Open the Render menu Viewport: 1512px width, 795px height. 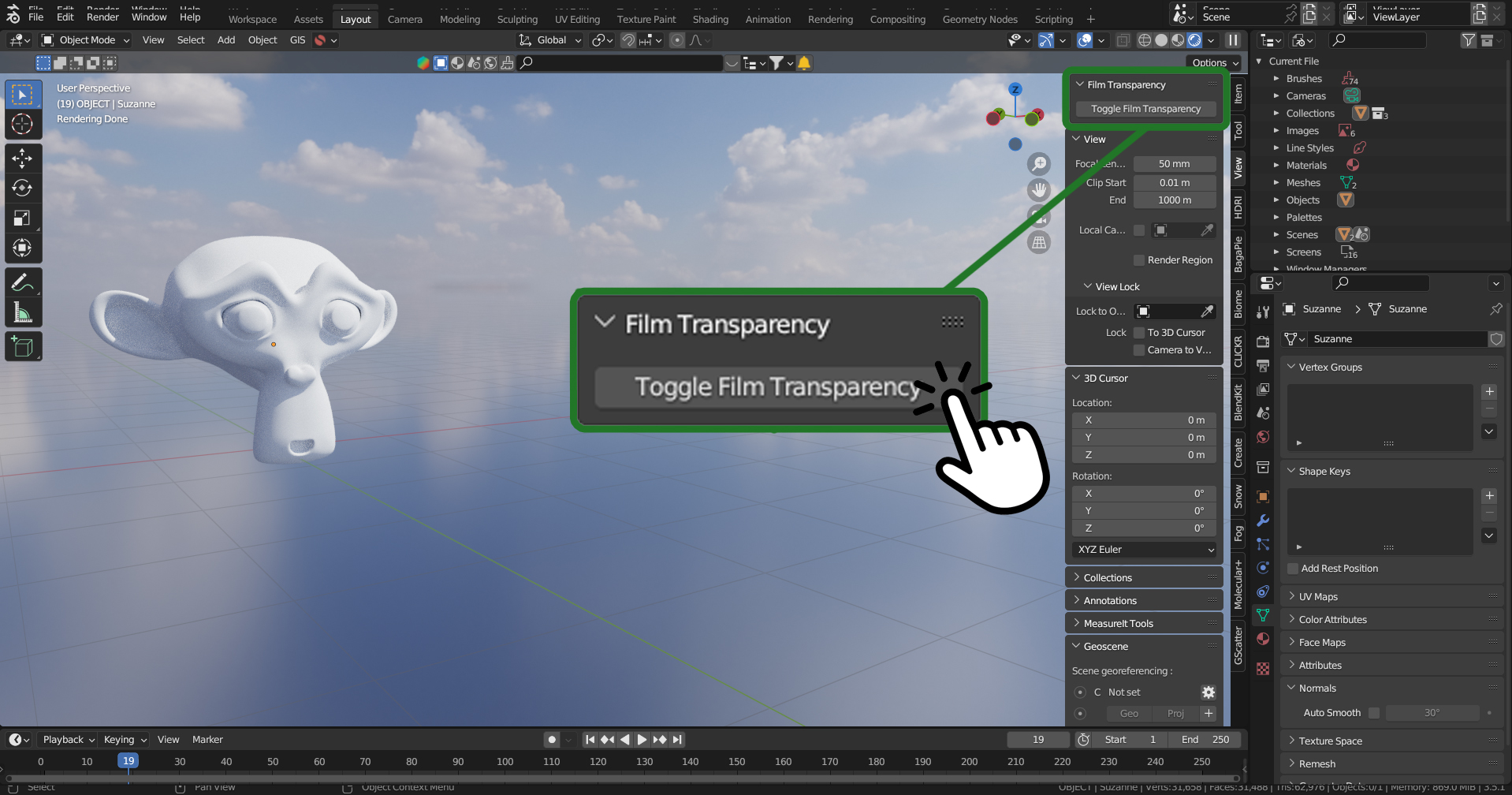(102, 17)
